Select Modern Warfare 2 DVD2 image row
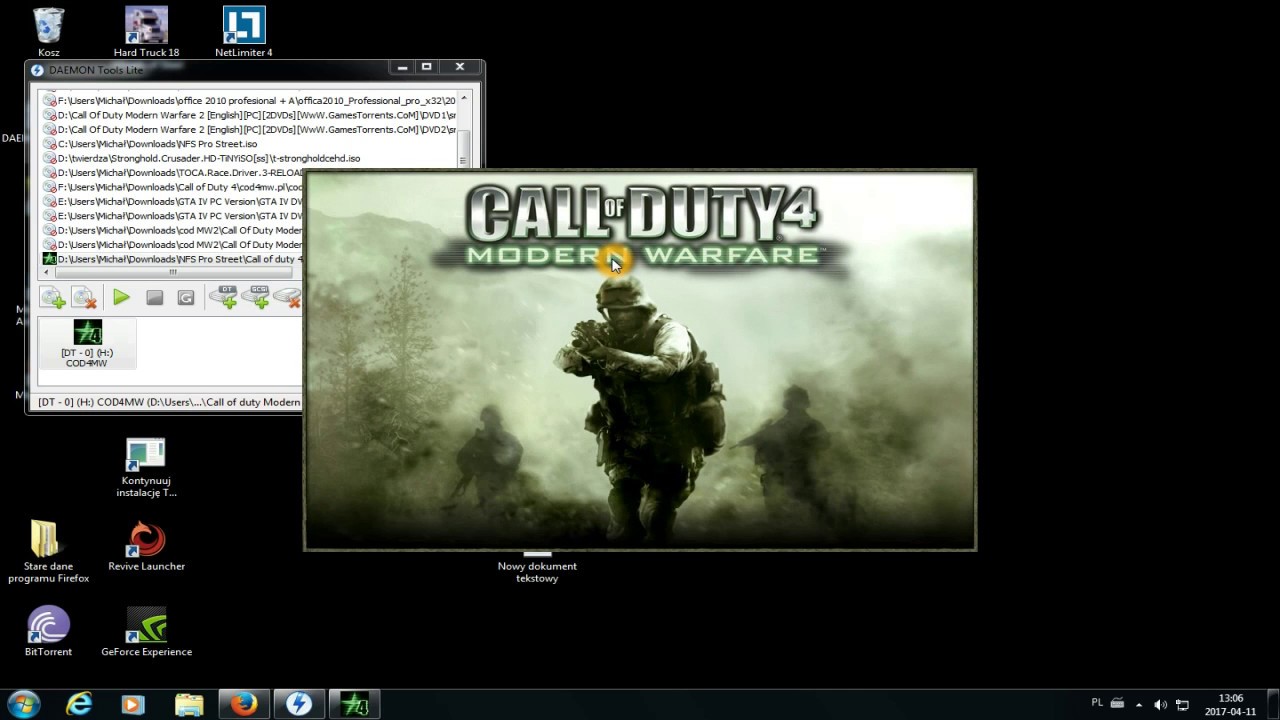Screen dimensions: 1280x720 [248, 129]
